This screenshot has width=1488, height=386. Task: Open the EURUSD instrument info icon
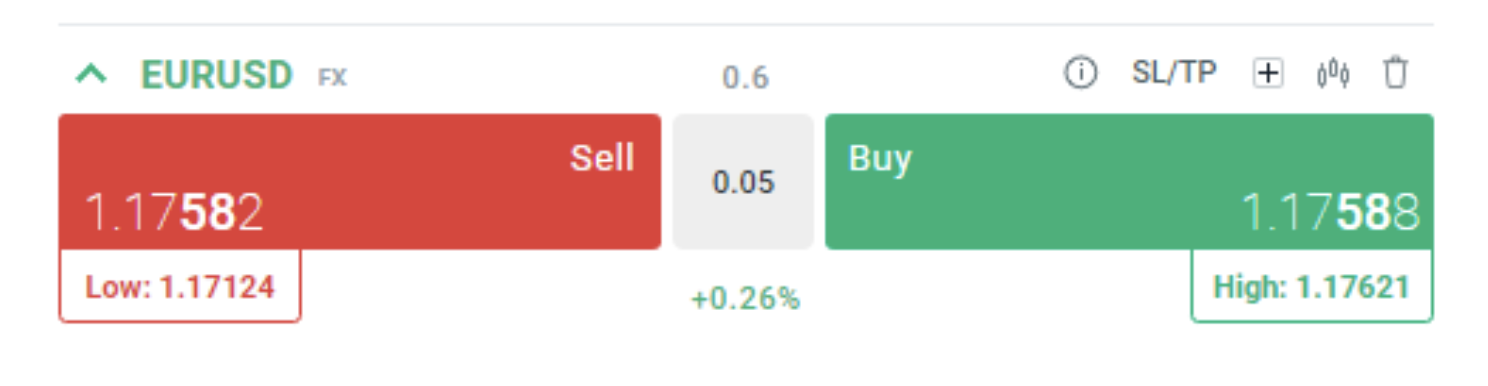pos(1080,73)
